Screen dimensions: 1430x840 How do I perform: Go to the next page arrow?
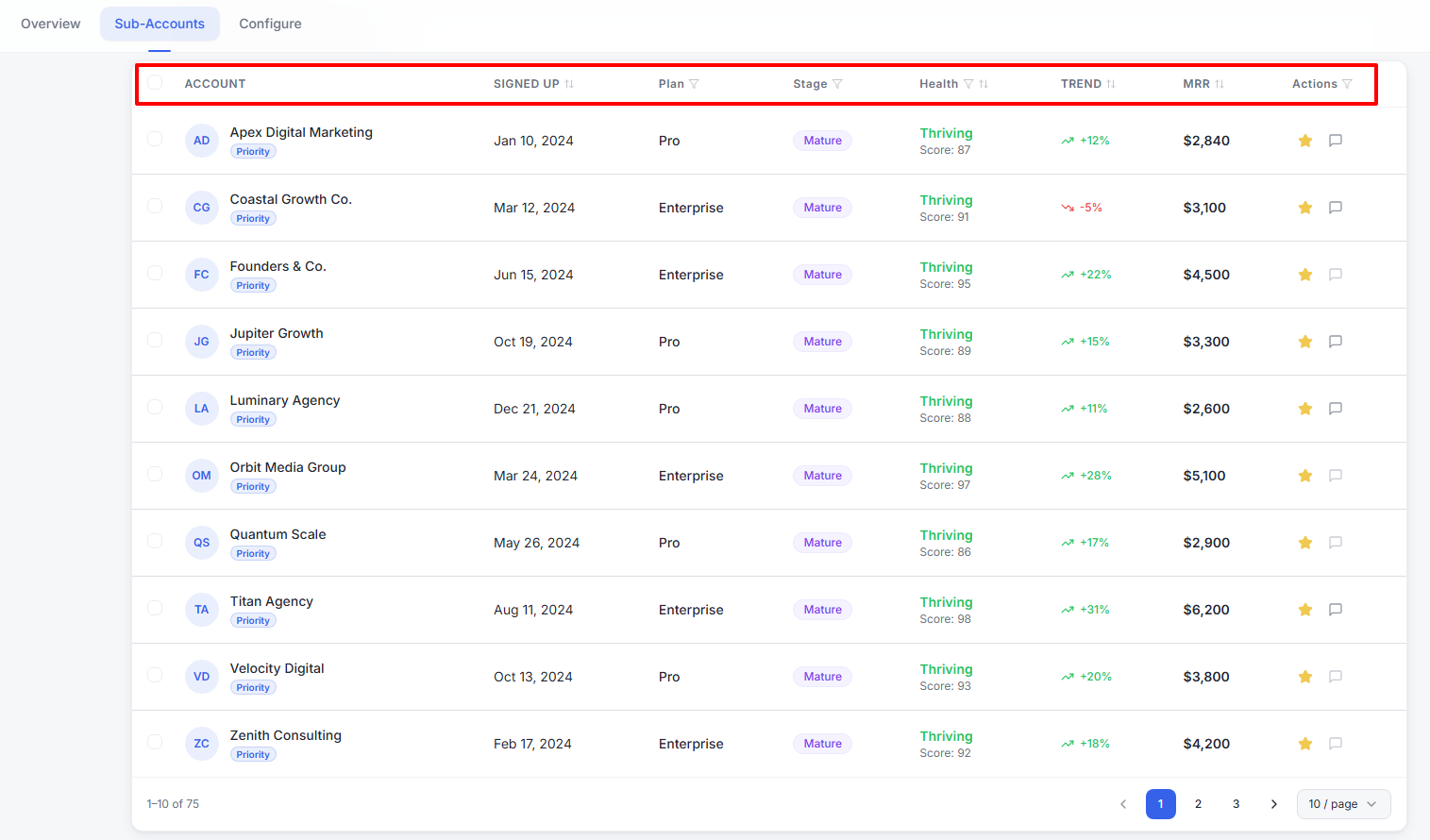(x=1274, y=804)
